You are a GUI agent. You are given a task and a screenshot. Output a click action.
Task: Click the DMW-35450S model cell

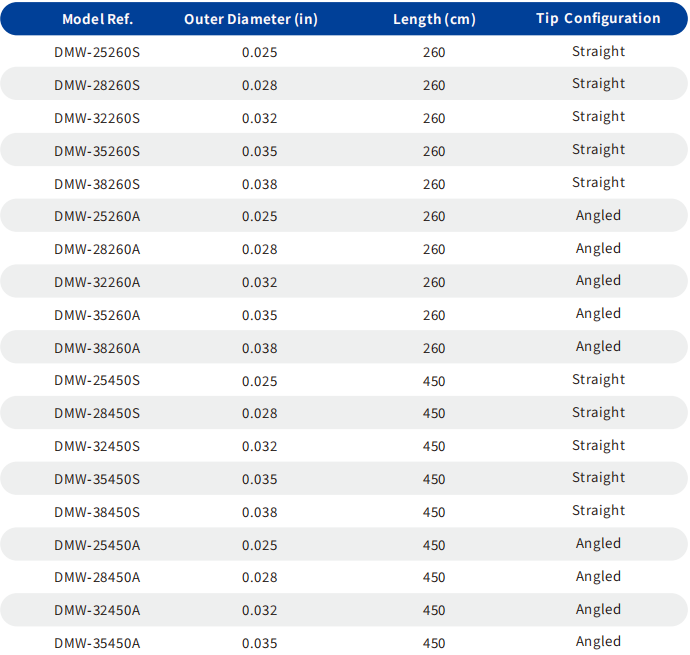pos(97,479)
